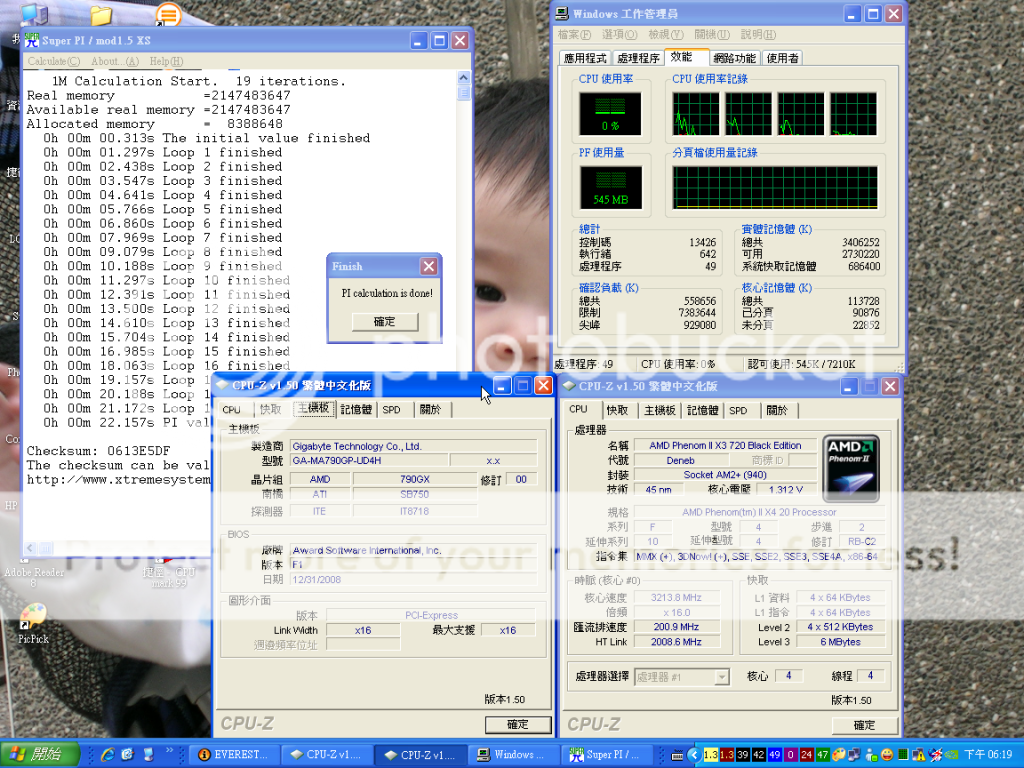Click Super PI horizontal scrollbar left arrow
This screenshot has height=768, width=1024.
(30, 549)
